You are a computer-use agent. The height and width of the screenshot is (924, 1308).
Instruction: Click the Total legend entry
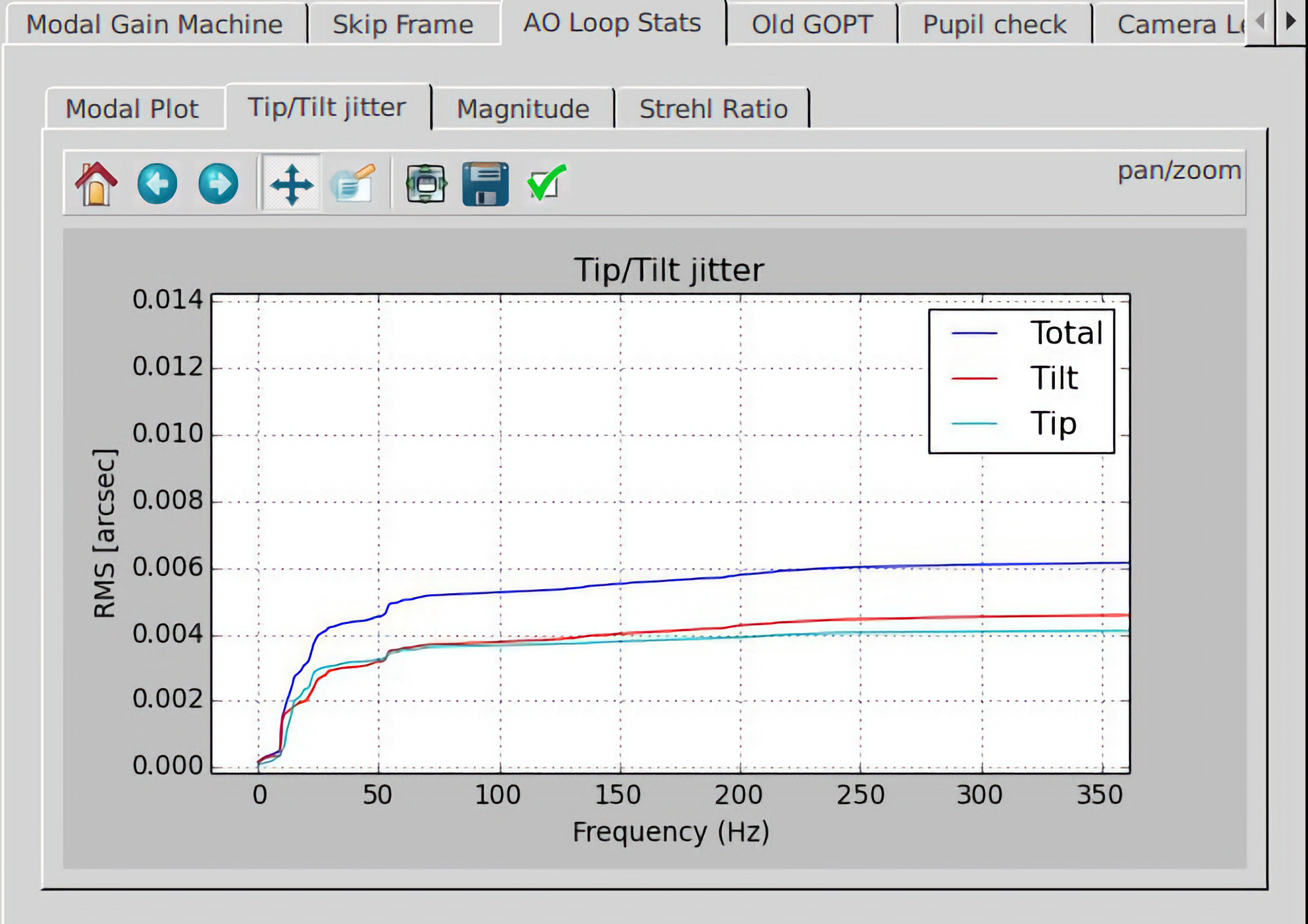[x=1066, y=333]
